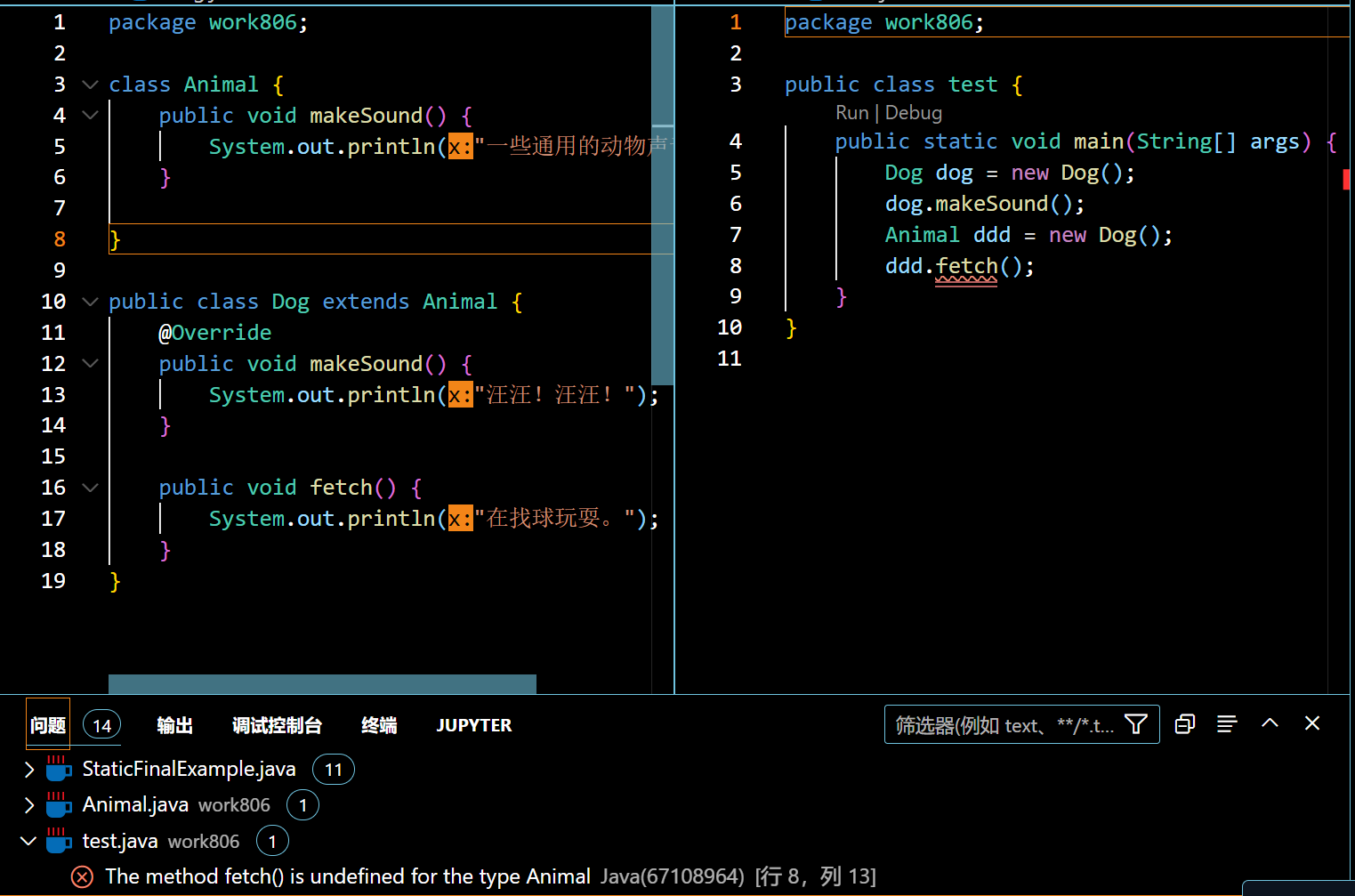This screenshot has width=1355, height=896.
Task: Toggle view as table/tree list icon
Action: (x=1227, y=724)
